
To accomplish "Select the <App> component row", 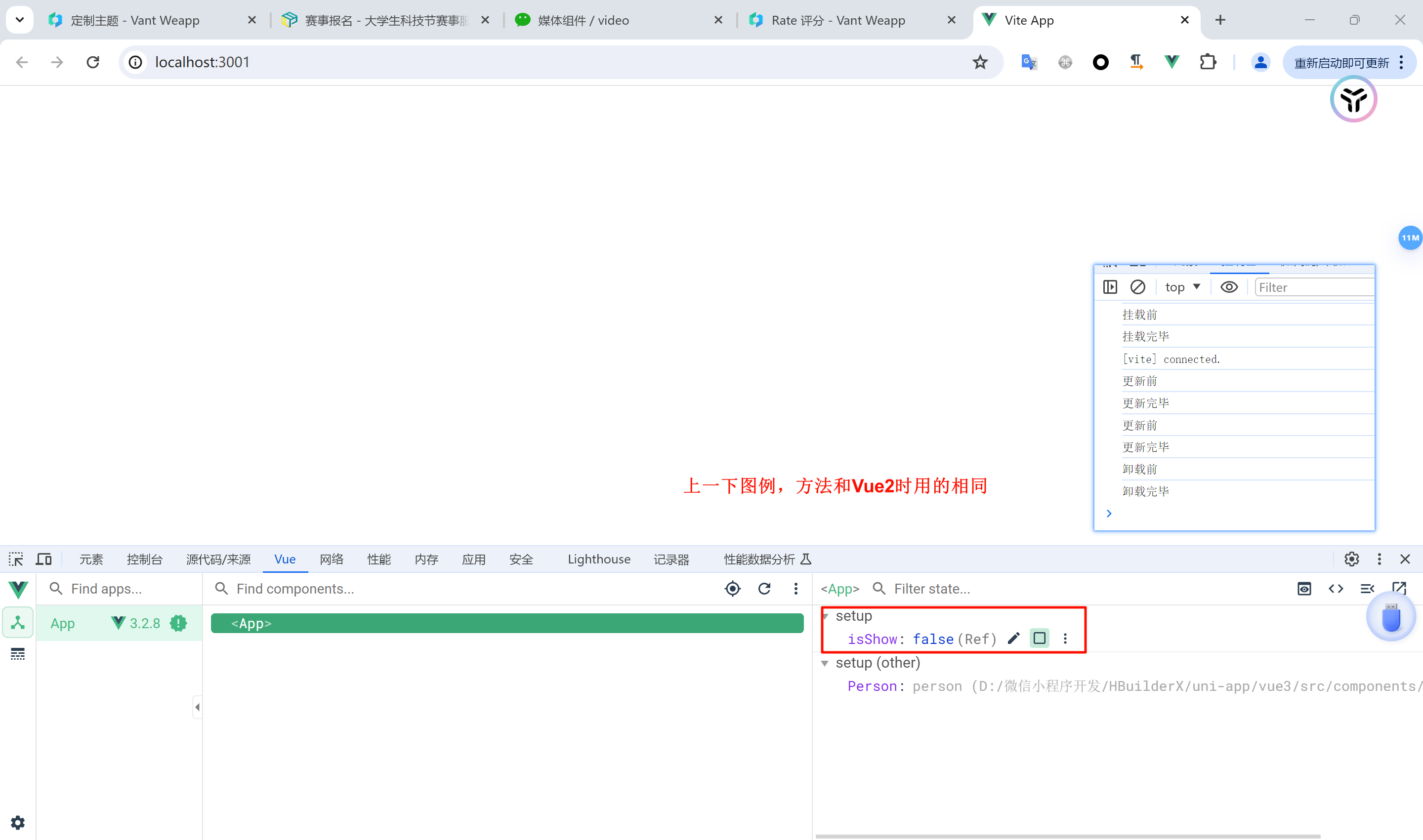I will 507,623.
